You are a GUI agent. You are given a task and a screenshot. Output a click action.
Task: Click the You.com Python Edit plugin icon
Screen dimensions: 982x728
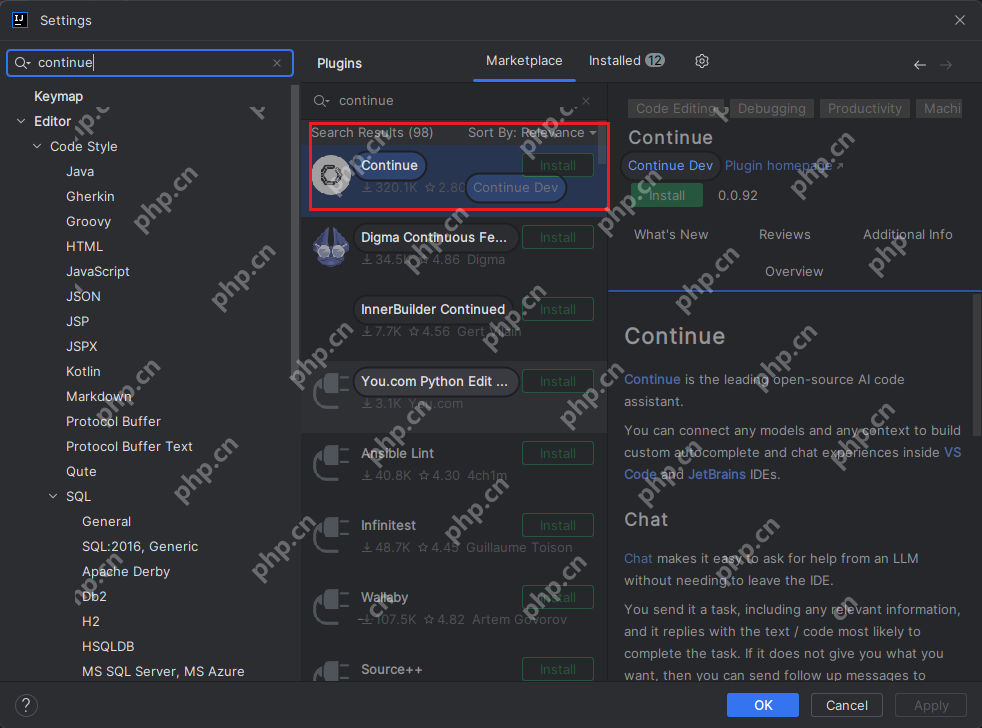point(331,391)
